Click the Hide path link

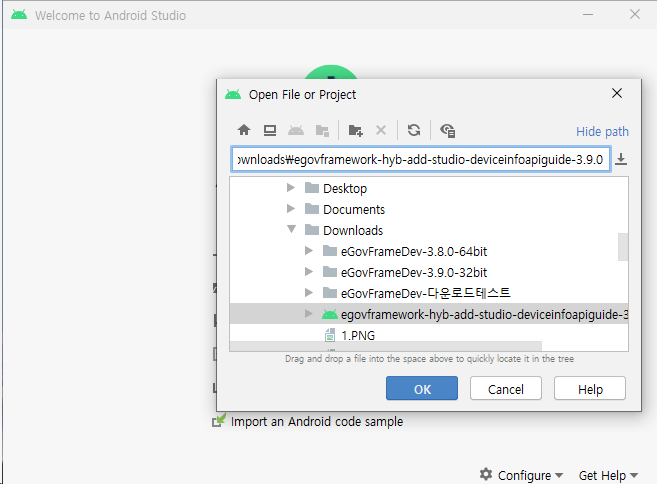[x=602, y=131]
